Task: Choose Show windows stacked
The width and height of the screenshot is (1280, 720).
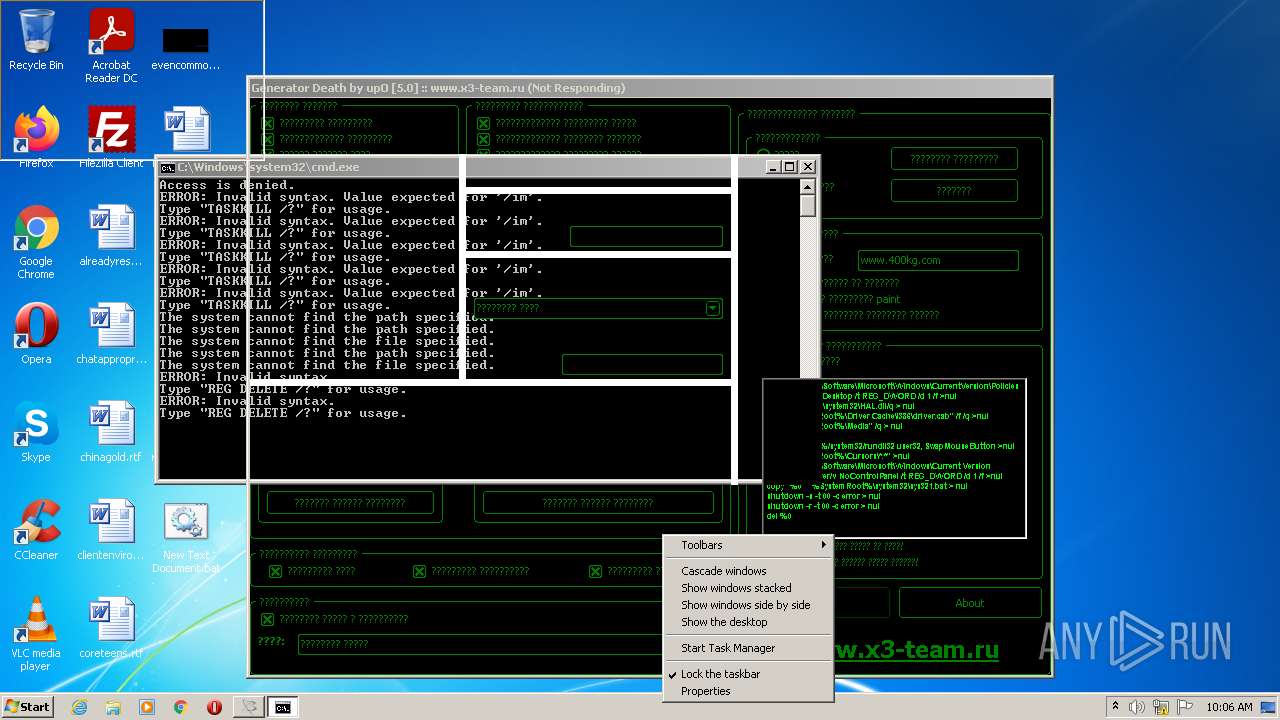Action: click(x=736, y=588)
